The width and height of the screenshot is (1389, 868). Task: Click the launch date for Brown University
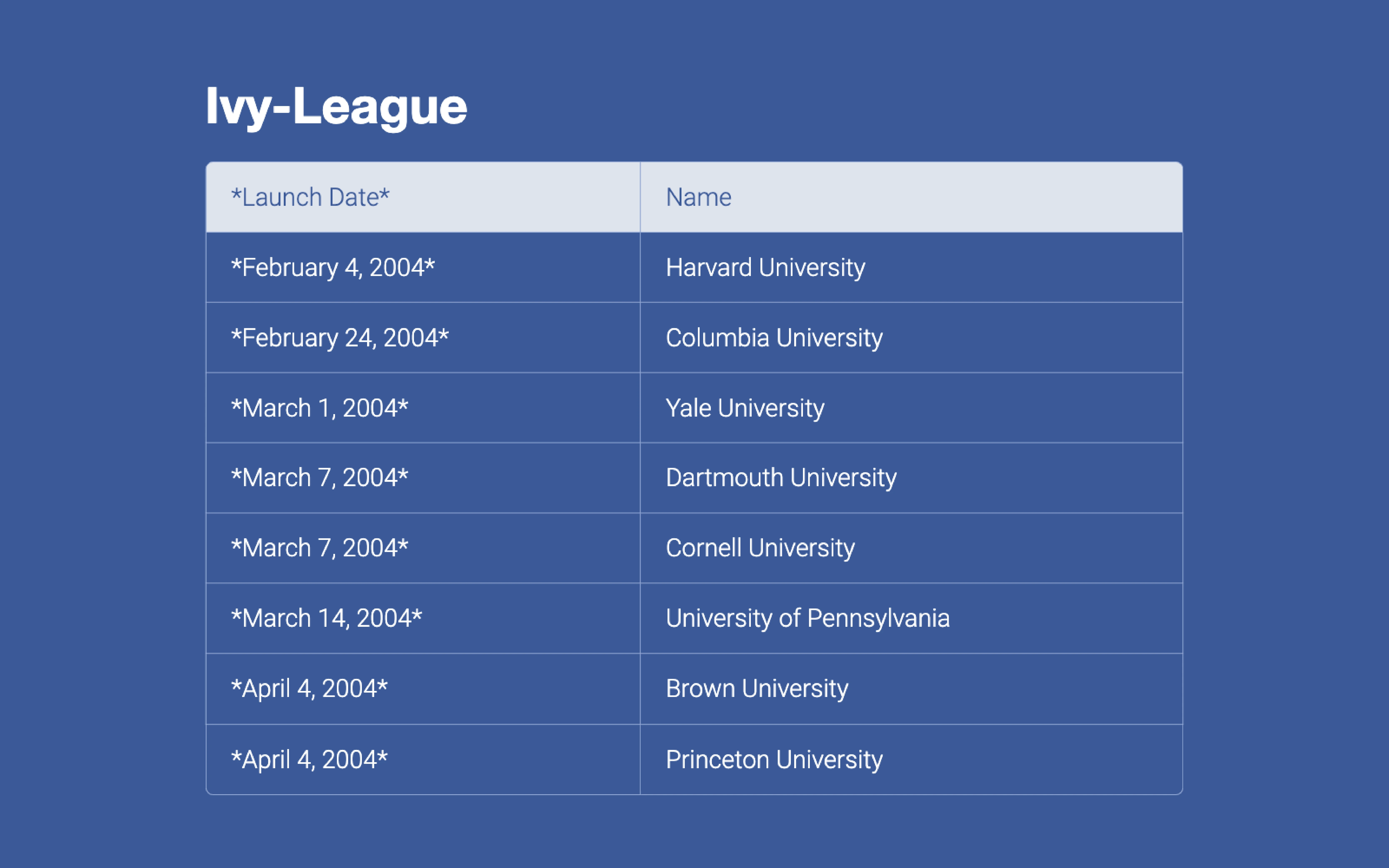pyautogui.click(x=309, y=688)
